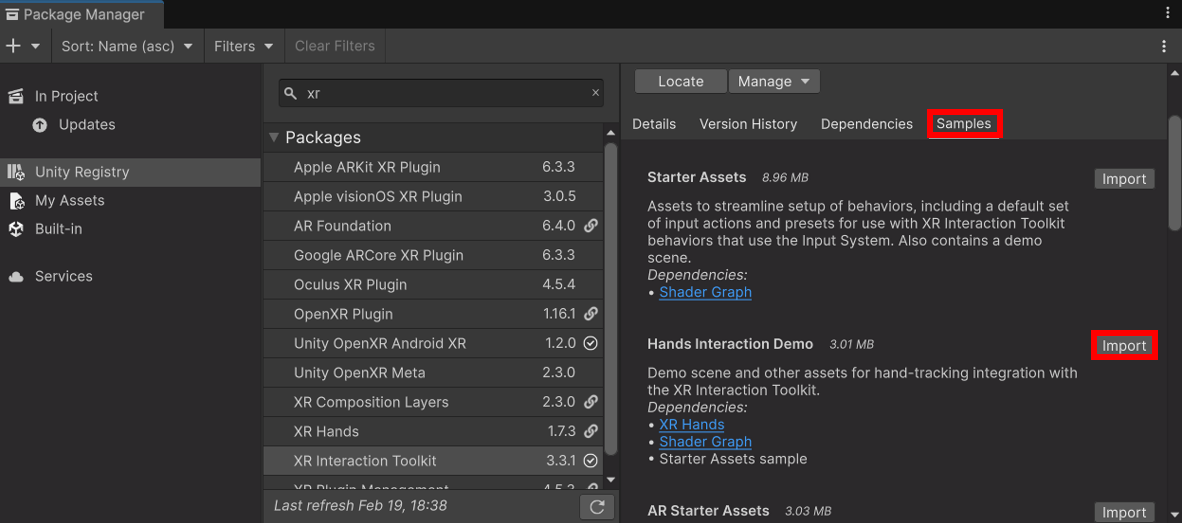Select Unity OpenXR Android XR package
The height and width of the screenshot is (523, 1182).
(x=433, y=344)
